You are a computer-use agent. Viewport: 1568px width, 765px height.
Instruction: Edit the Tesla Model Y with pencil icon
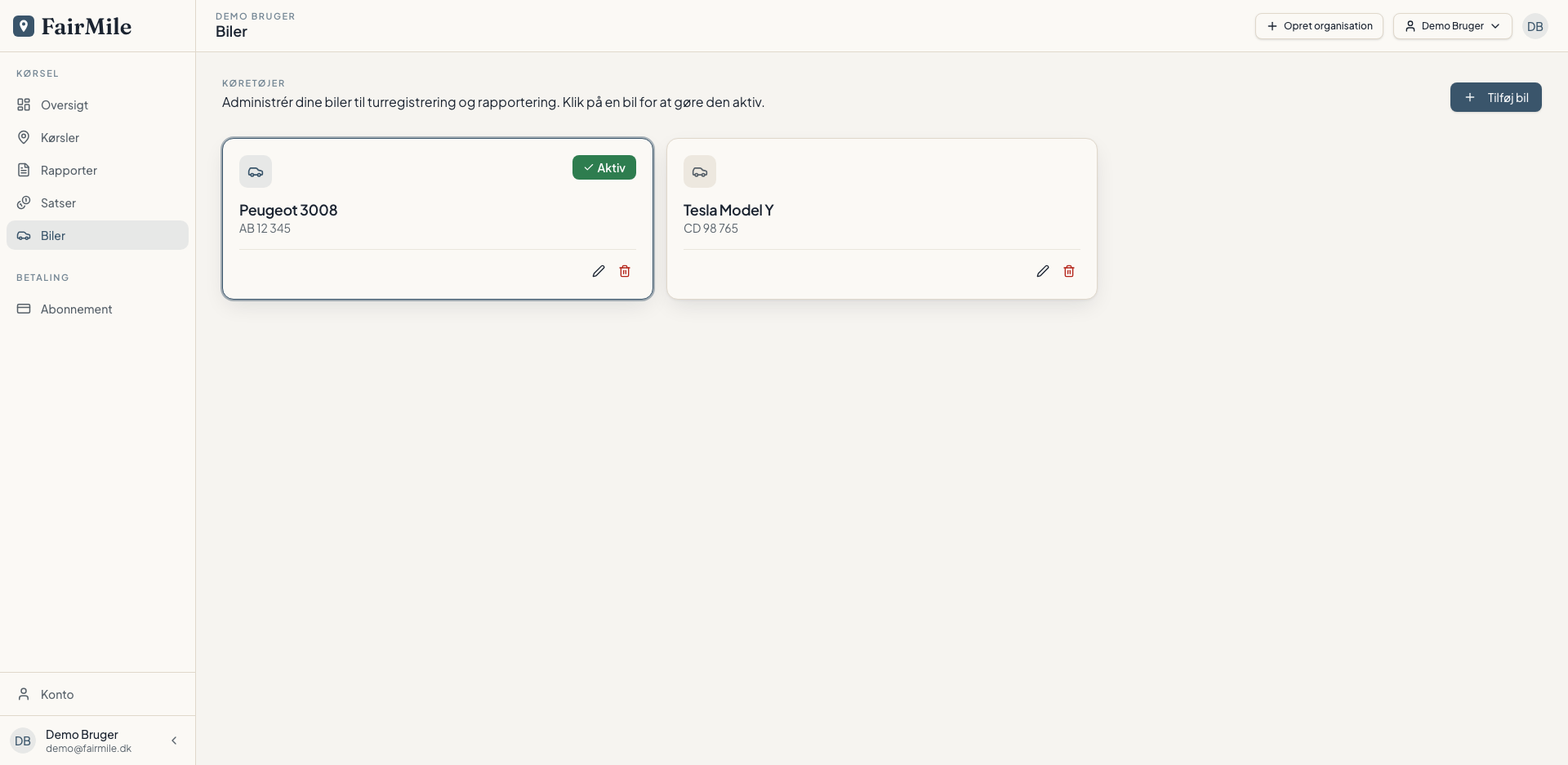click(1043, 271)
